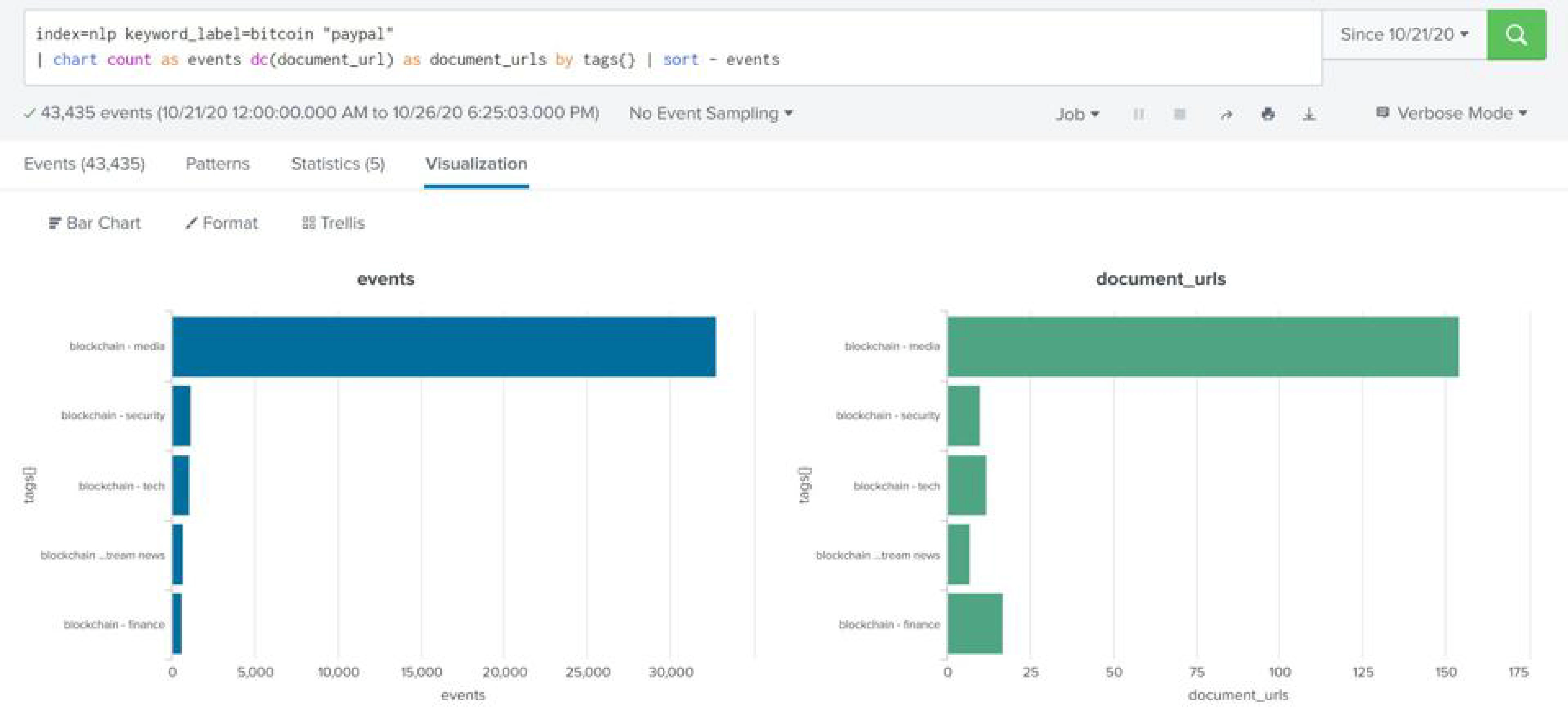
Task: Click the blockchain - tech events bar
Action: (x=181, y=485)
